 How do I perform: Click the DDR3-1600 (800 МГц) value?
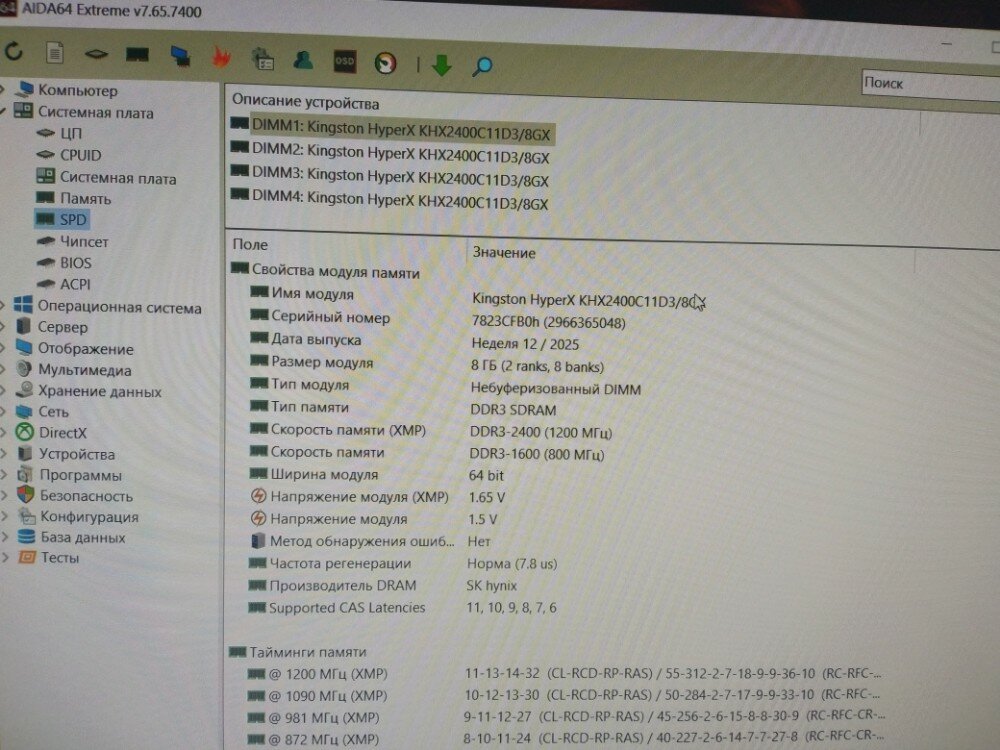(x=537, y=455)
